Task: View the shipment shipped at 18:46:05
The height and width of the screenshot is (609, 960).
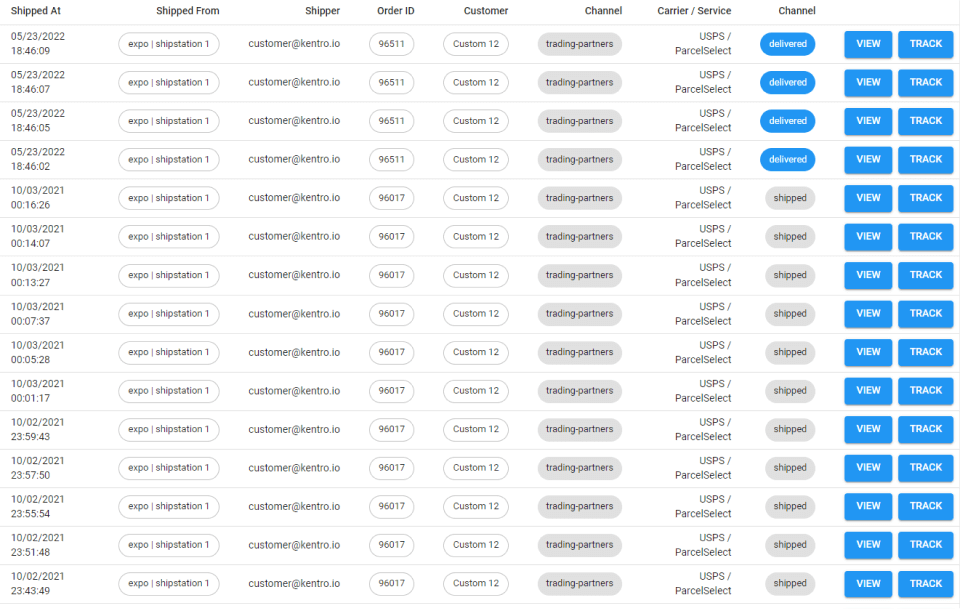Action: tap(868, 121)
